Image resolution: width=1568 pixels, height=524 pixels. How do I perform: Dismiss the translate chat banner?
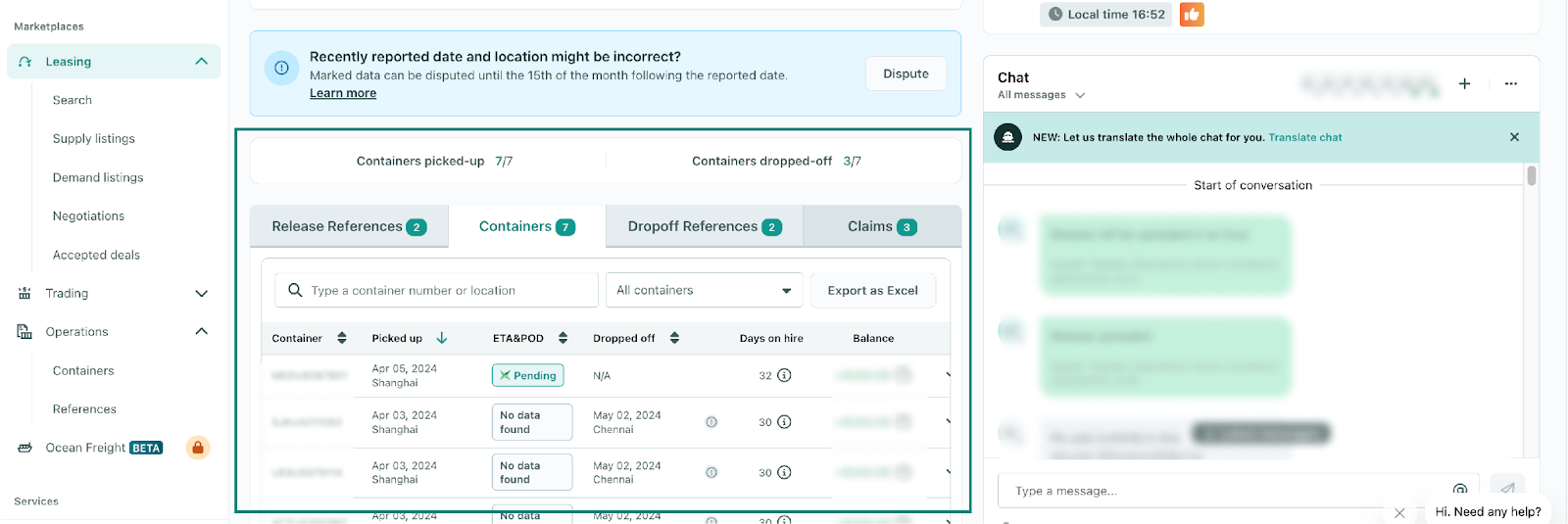1514,137
